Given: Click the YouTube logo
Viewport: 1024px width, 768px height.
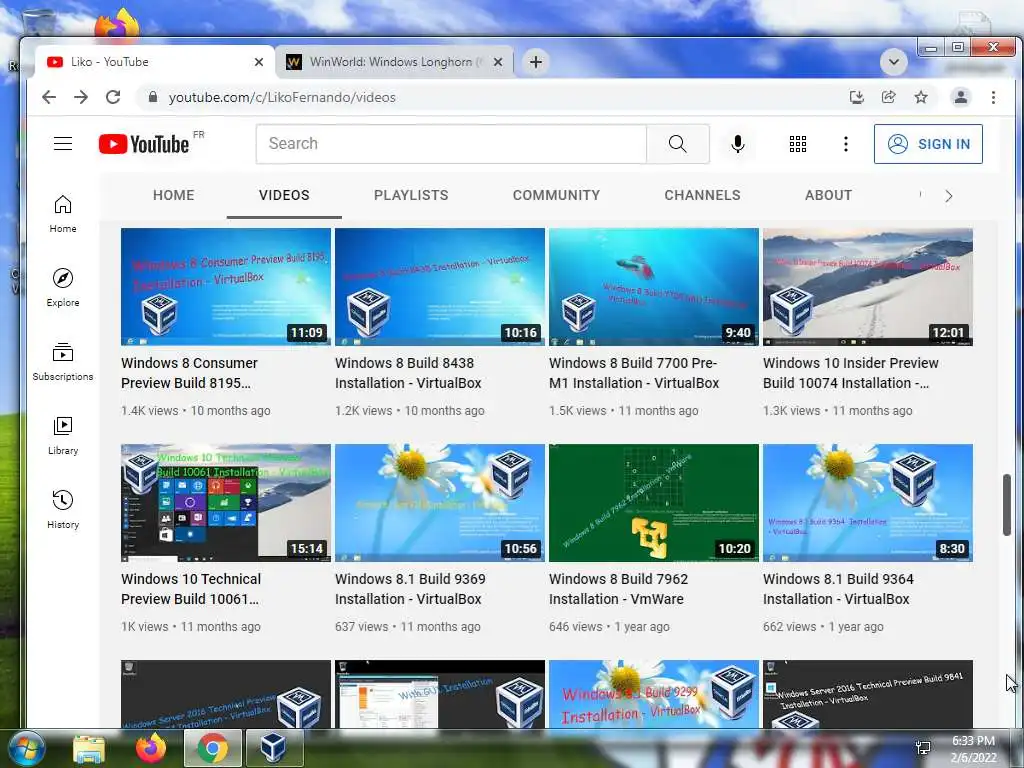Looking at the screenshot, I should tap(144, 144).
